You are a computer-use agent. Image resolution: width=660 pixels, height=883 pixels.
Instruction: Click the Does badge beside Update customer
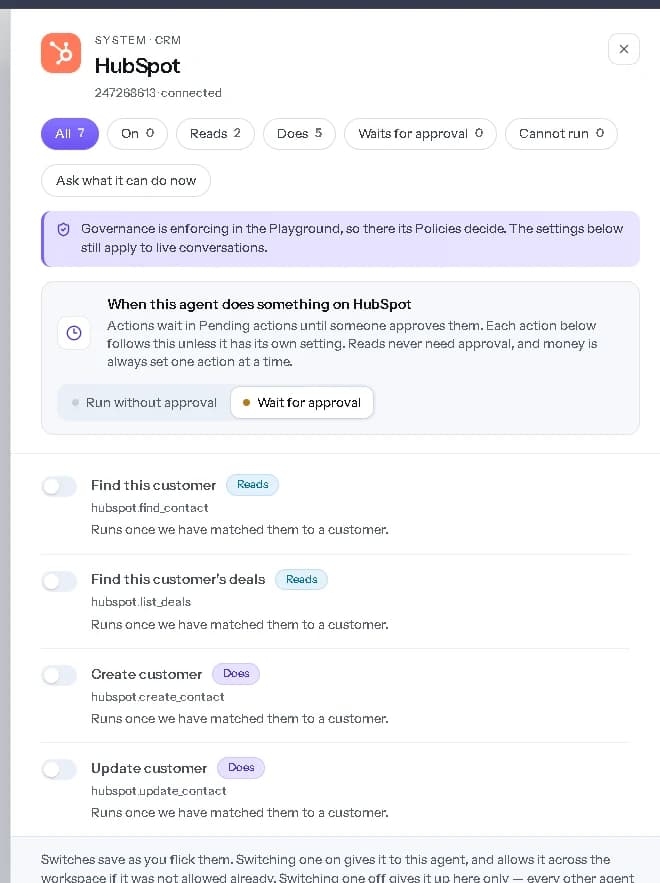[241, 768]
